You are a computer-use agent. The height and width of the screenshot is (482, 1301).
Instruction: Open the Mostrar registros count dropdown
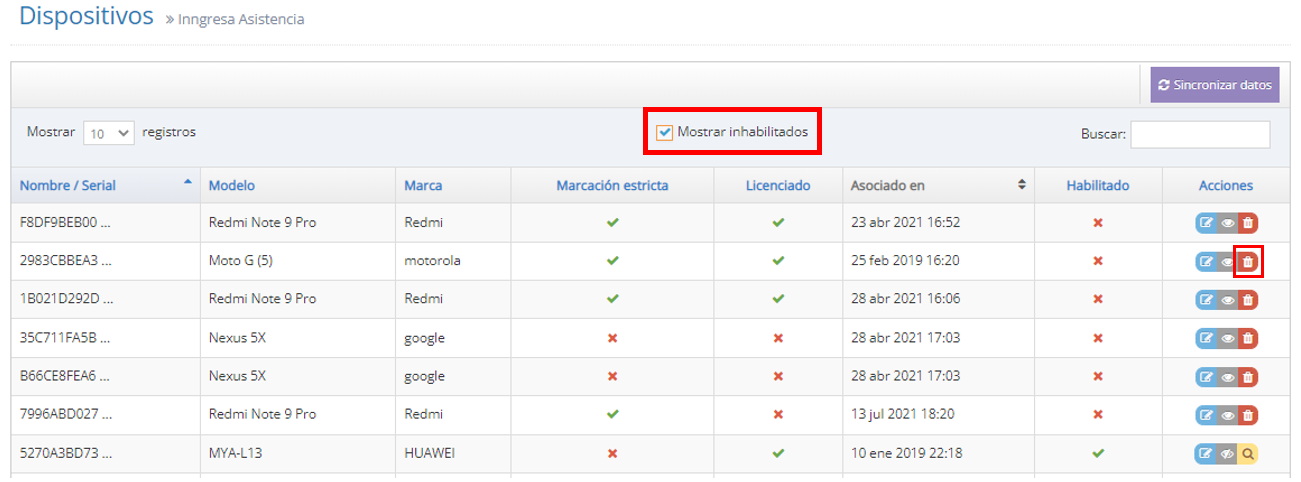coord(109,133)
